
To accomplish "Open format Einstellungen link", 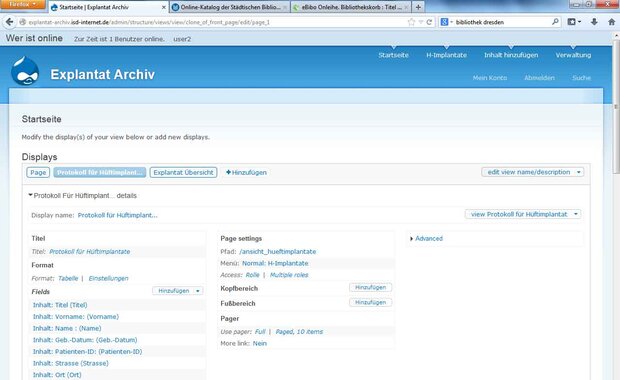I will pyautogui.click(x=108, y=278).
